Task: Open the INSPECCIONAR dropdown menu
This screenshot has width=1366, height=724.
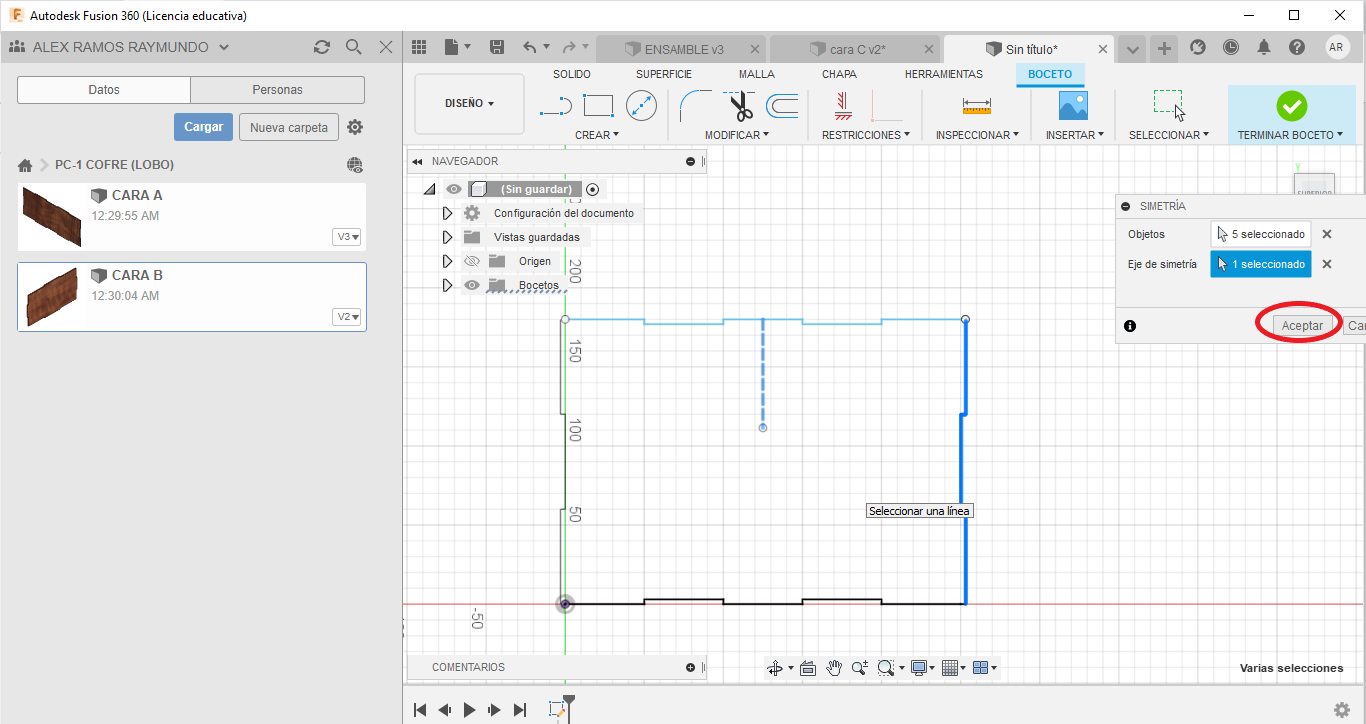Action: [x=977, y=135]
